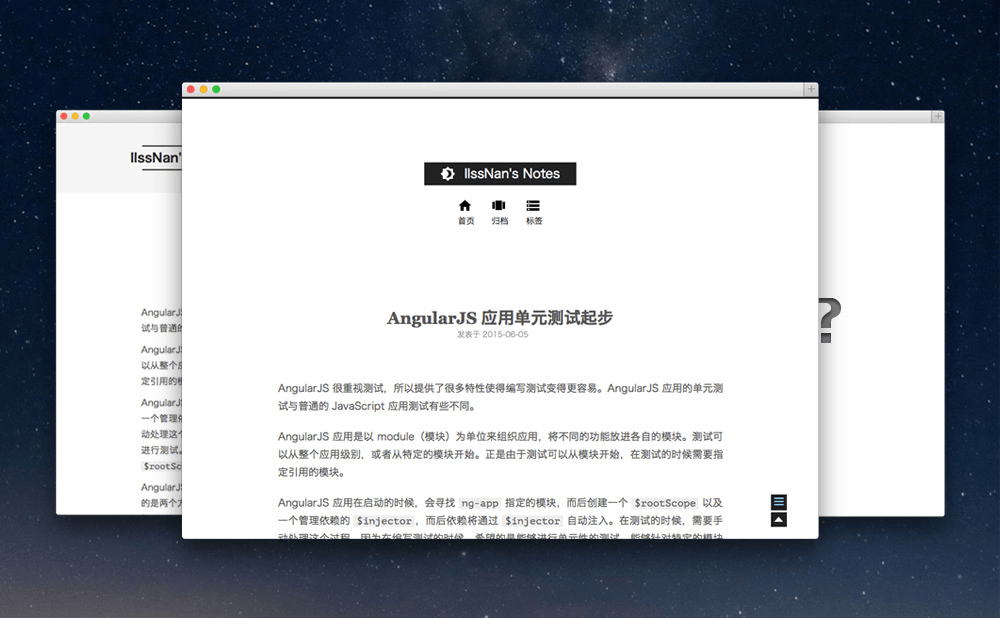Click the ng-app inline code link
The width and height of the screenshot is (1000, 618).
(x=478, y=503)
